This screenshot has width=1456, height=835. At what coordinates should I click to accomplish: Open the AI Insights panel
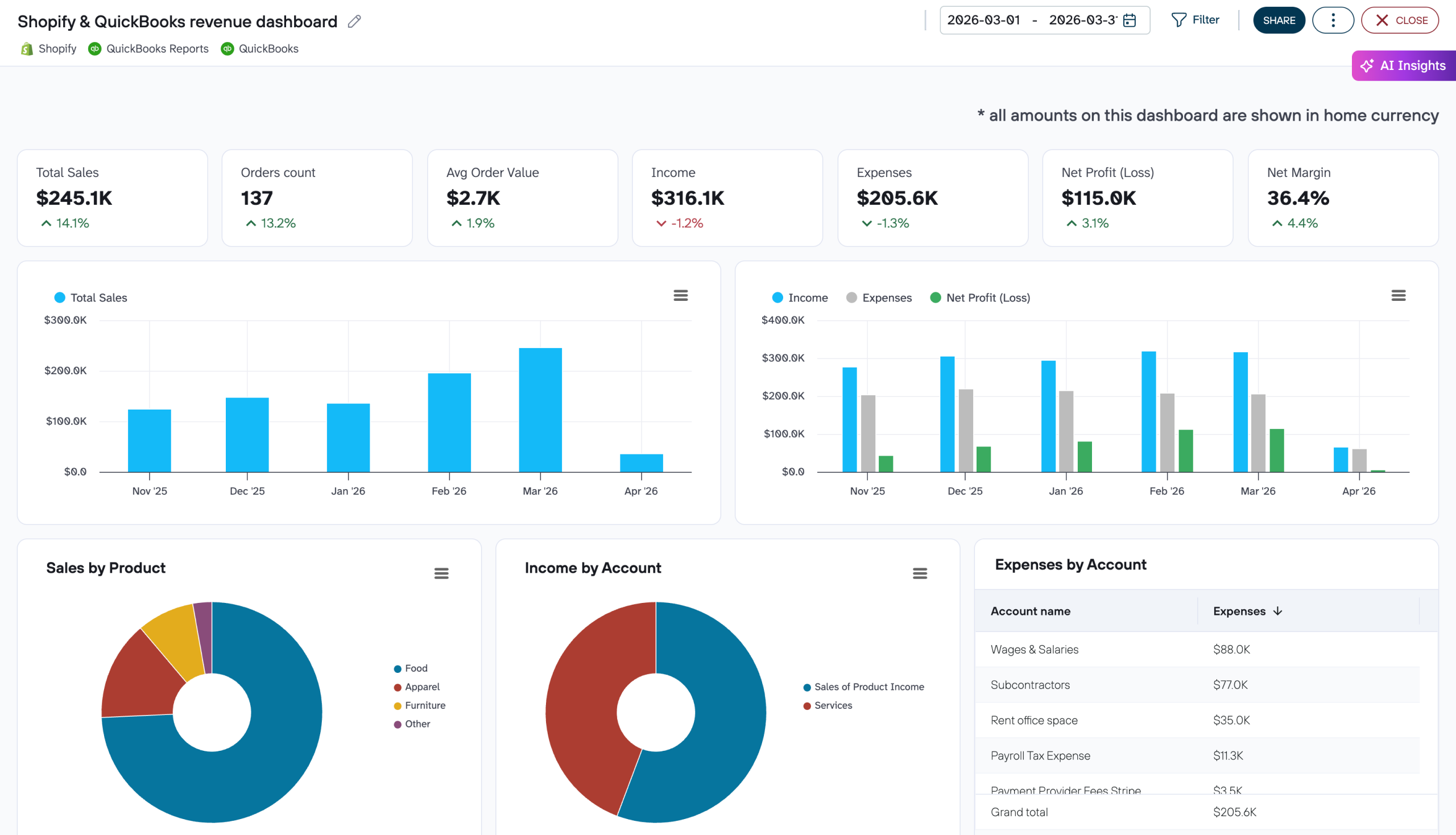click(x=1403, y=65)
